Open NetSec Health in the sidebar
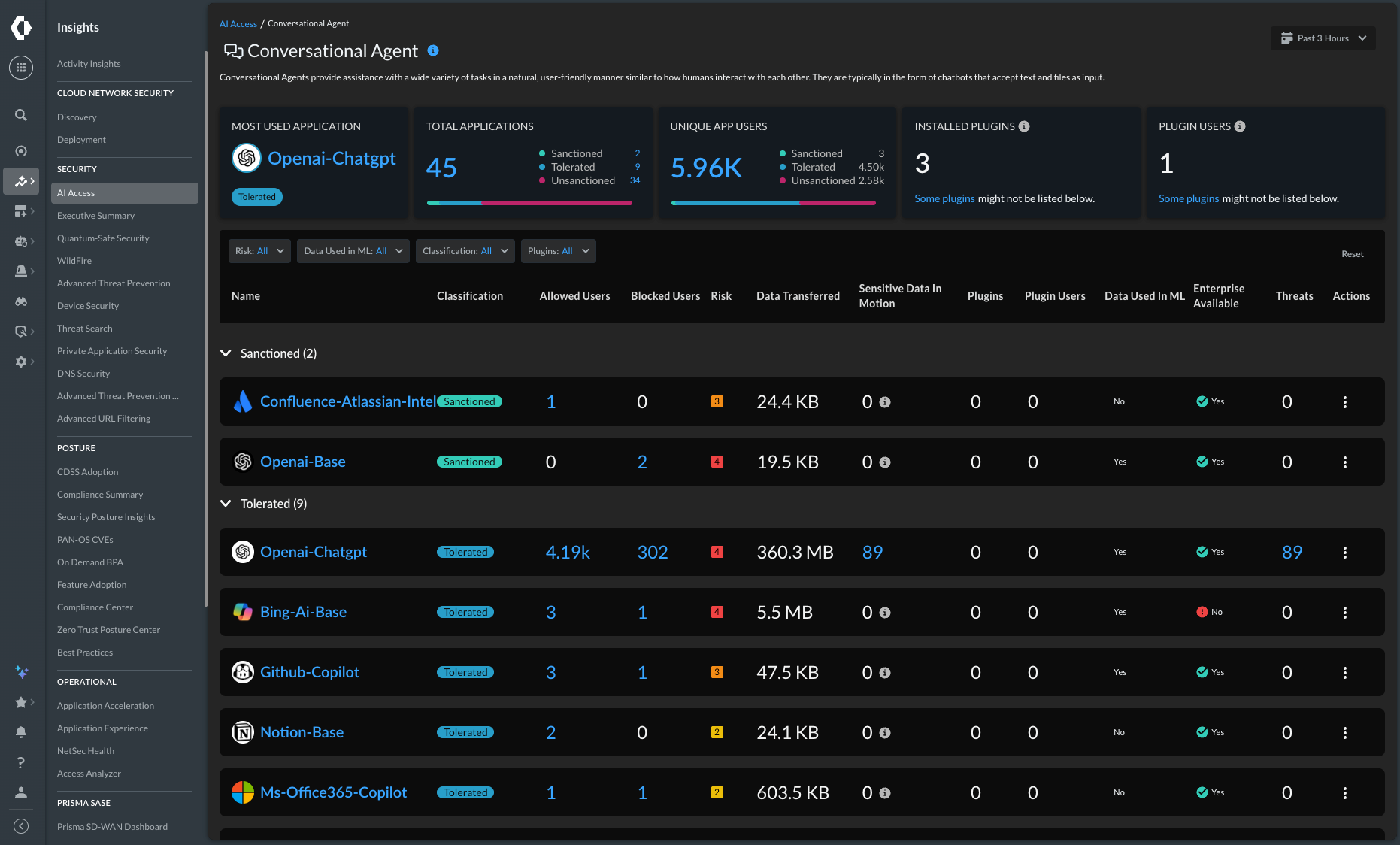Screen dimensions: 1400x845 tap(86, 751)
